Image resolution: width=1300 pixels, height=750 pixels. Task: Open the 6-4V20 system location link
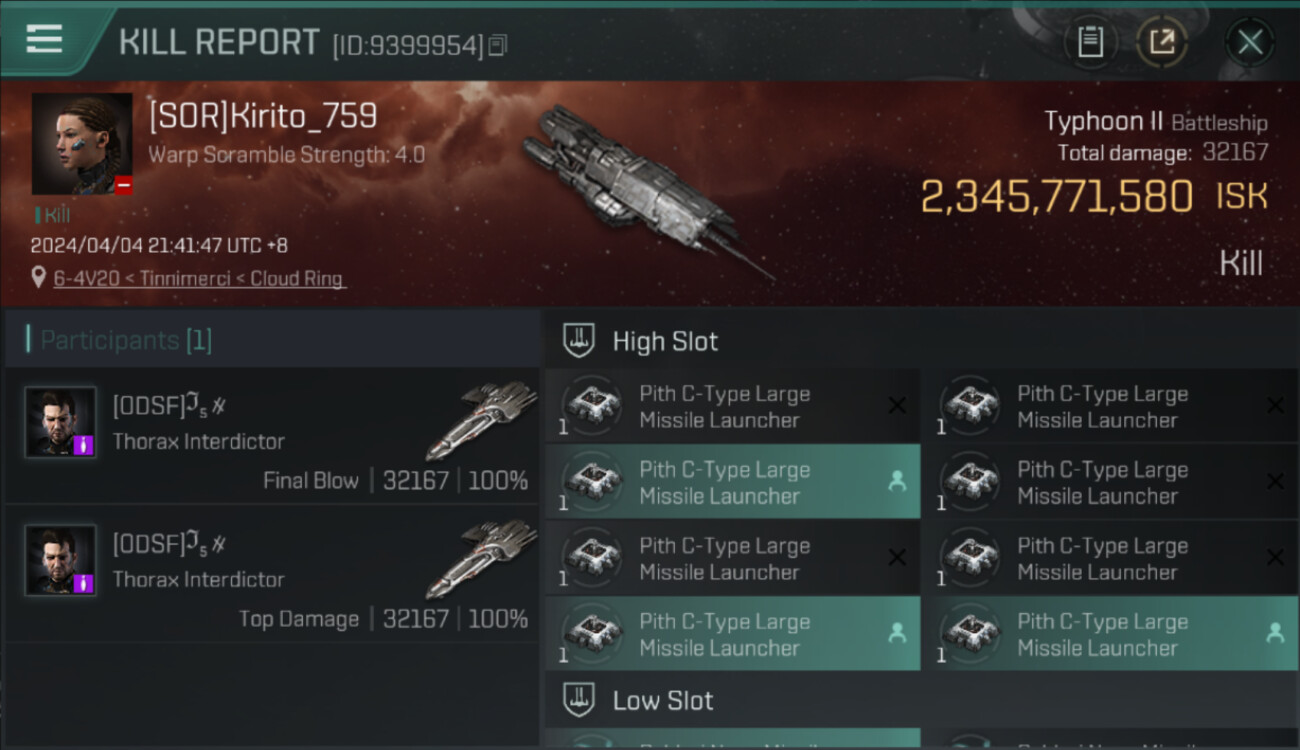pyautogui.click(x=198, y=279)
